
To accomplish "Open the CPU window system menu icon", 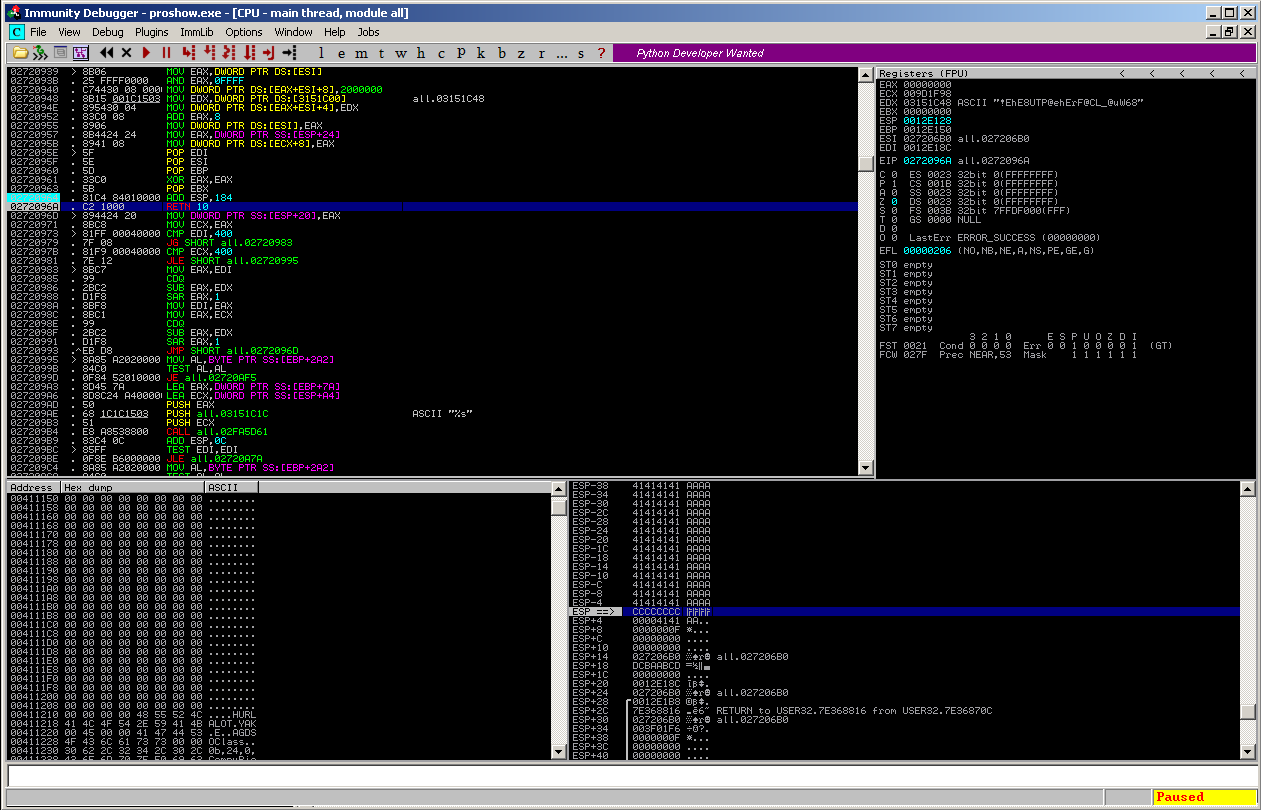I will 16,32.
